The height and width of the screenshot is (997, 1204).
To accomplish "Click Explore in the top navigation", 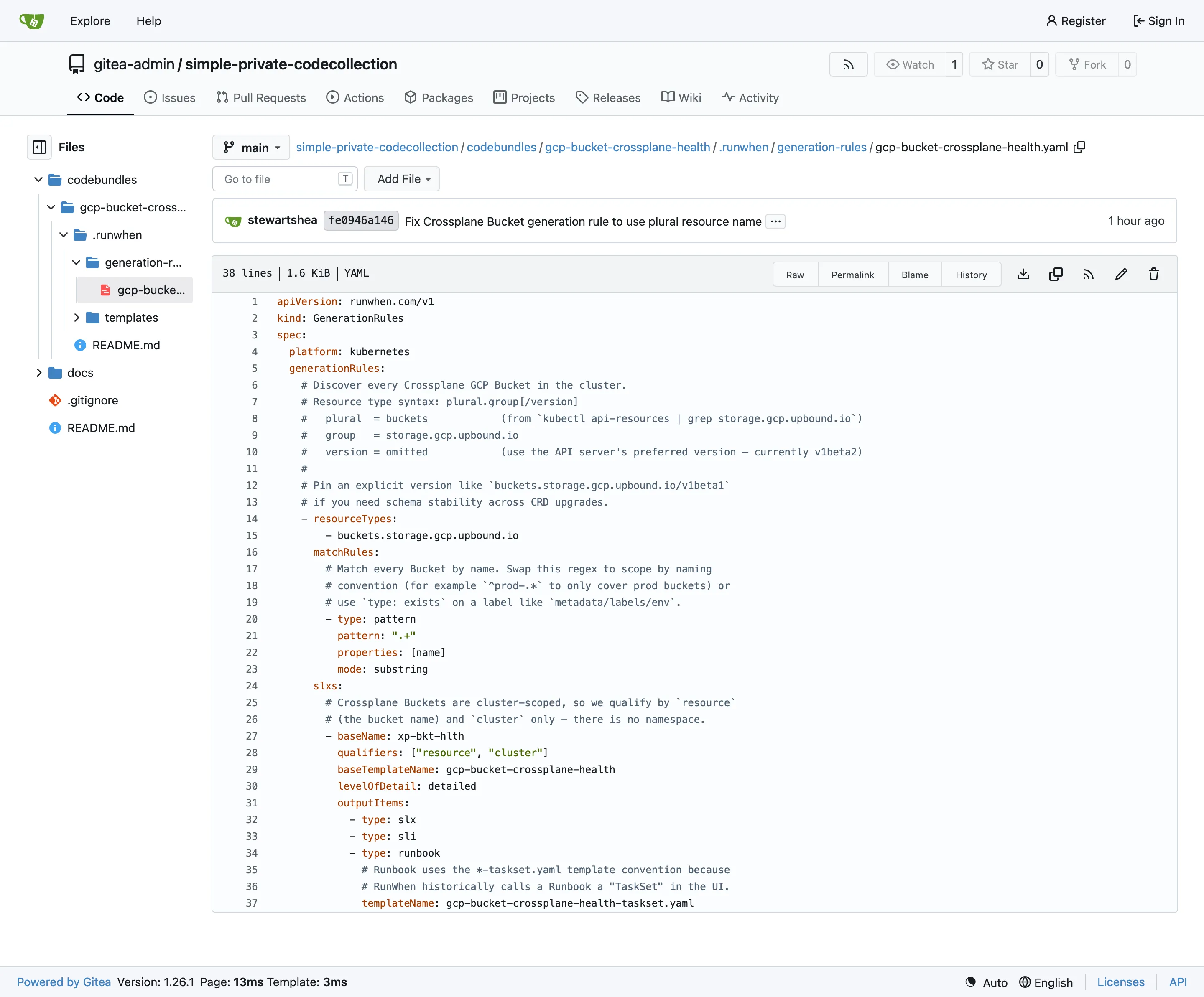I will coord(90,21).
